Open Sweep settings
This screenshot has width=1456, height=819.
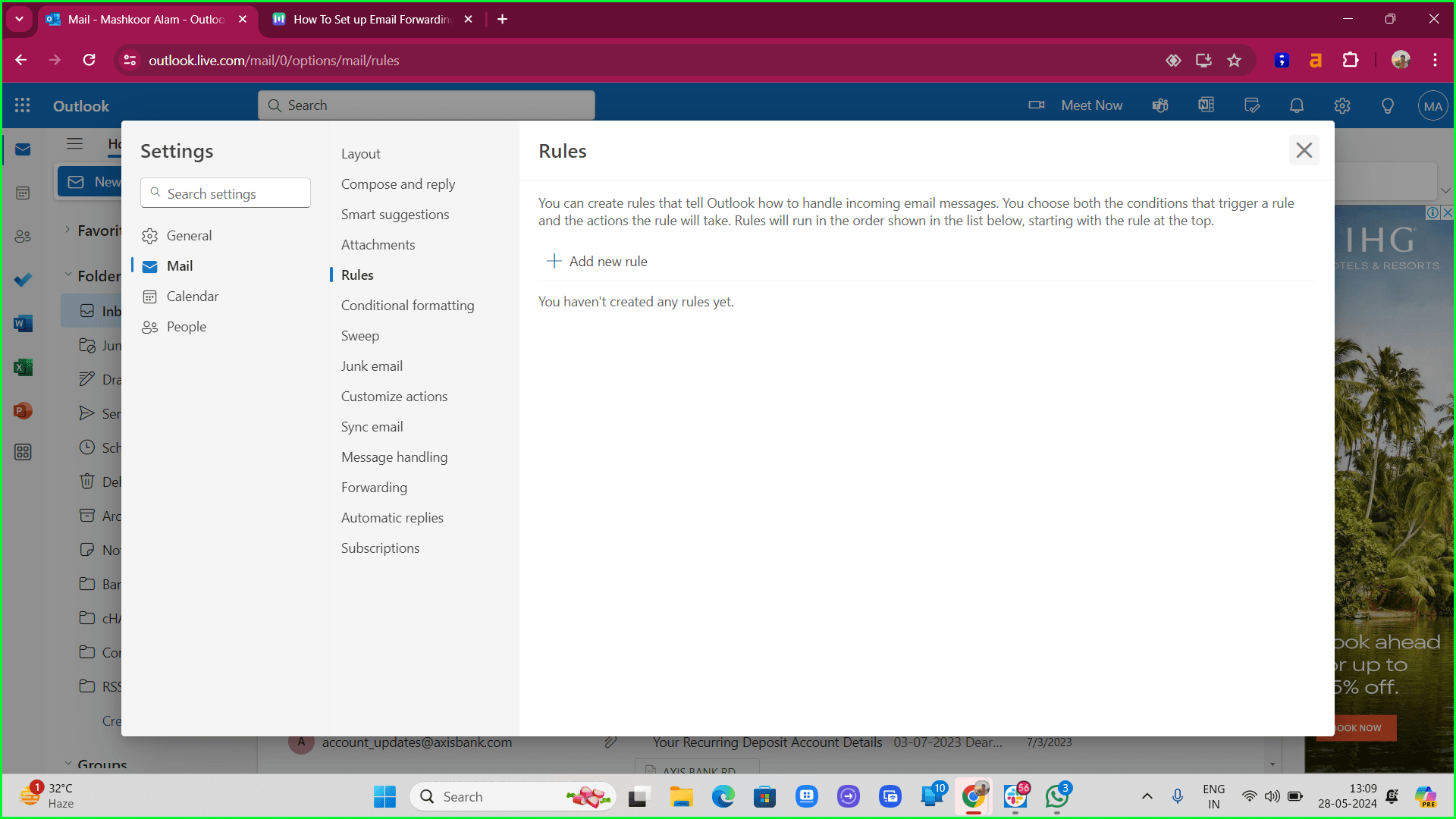pyautogui.click(x=360, y=336)
